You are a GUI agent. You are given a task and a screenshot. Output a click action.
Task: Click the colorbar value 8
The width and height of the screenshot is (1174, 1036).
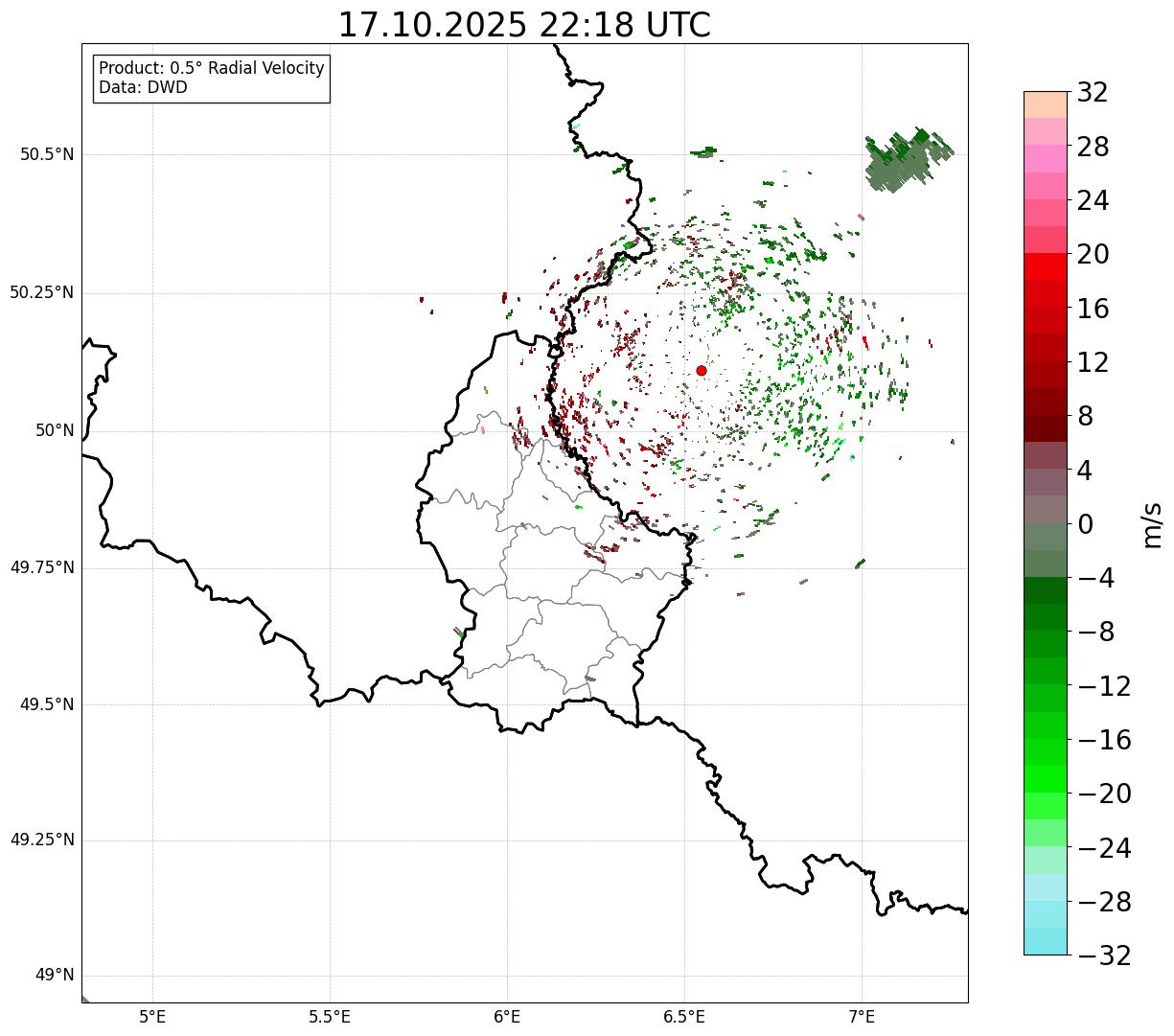(x=1085, y=416)
